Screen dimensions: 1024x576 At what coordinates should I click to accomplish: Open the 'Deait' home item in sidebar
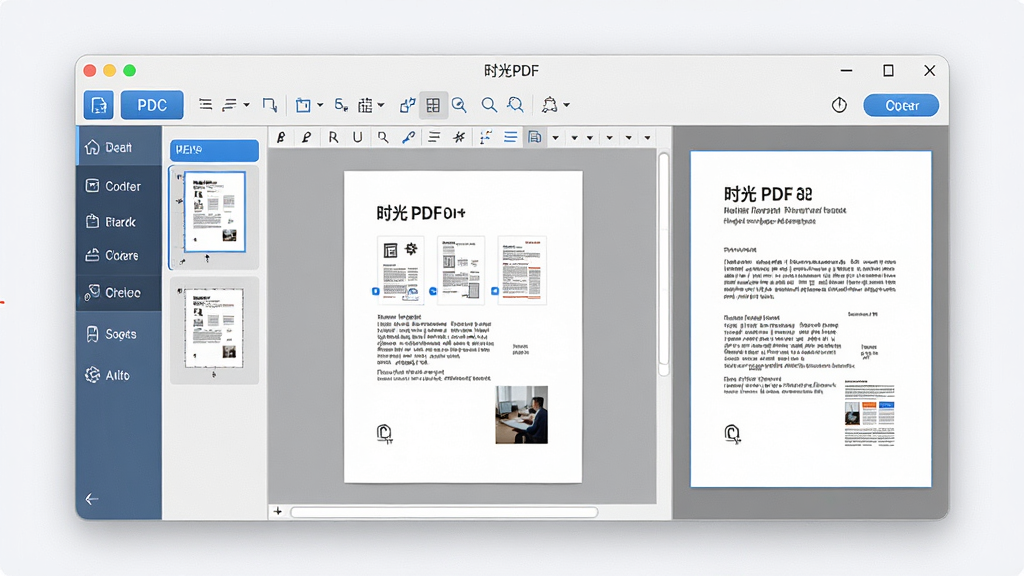tap(119, 147)
